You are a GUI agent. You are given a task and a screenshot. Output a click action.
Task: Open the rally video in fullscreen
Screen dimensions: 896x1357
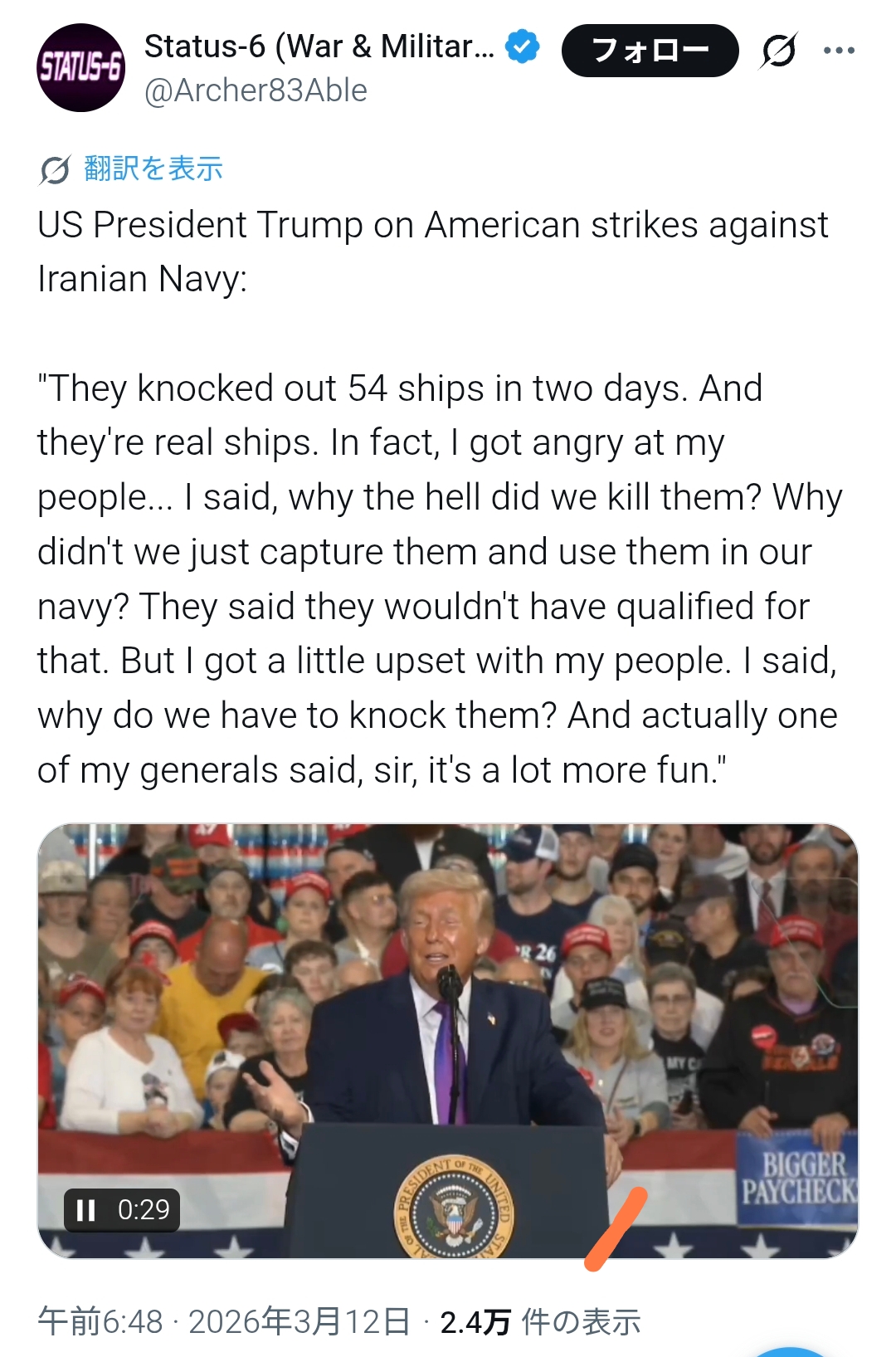coord(448,996)
